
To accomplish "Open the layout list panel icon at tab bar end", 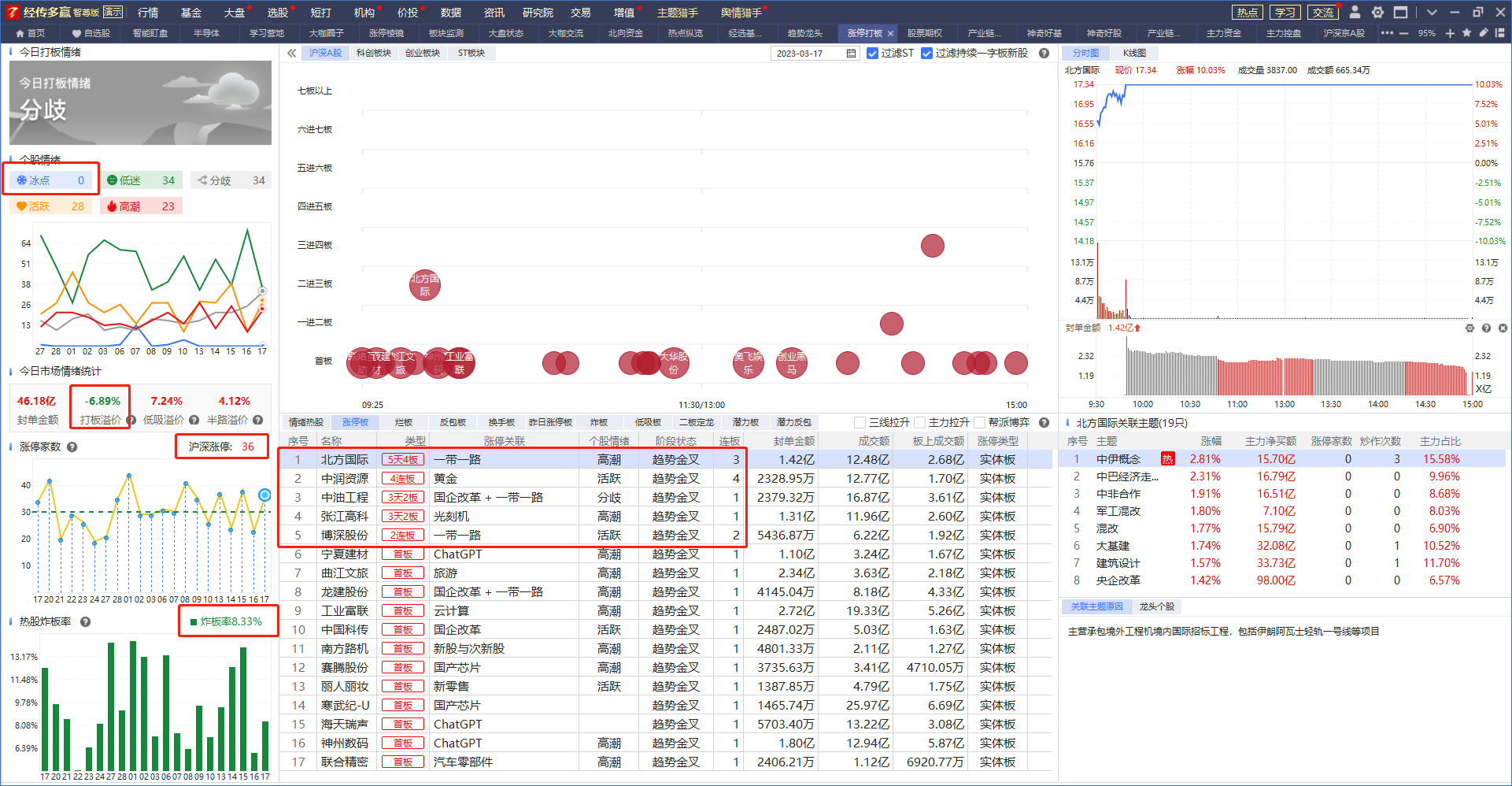I will (x=1499, y=33).
